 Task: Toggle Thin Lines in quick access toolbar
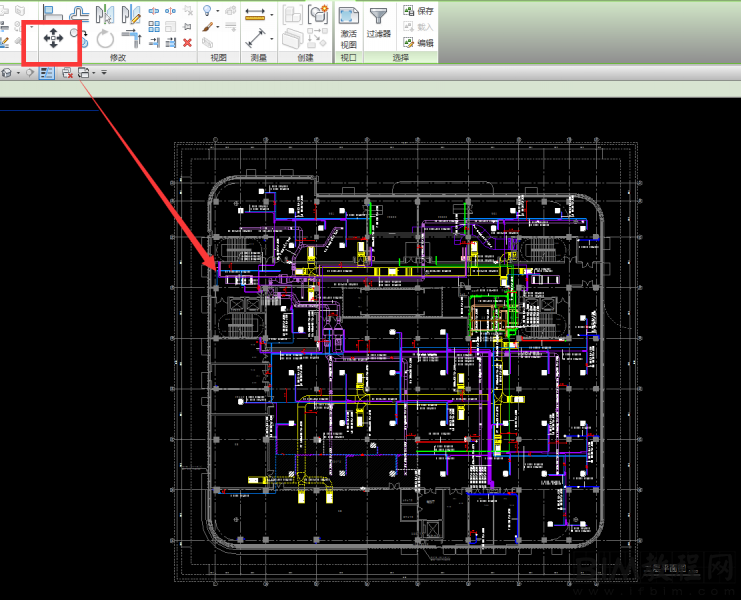pos(47,73)
